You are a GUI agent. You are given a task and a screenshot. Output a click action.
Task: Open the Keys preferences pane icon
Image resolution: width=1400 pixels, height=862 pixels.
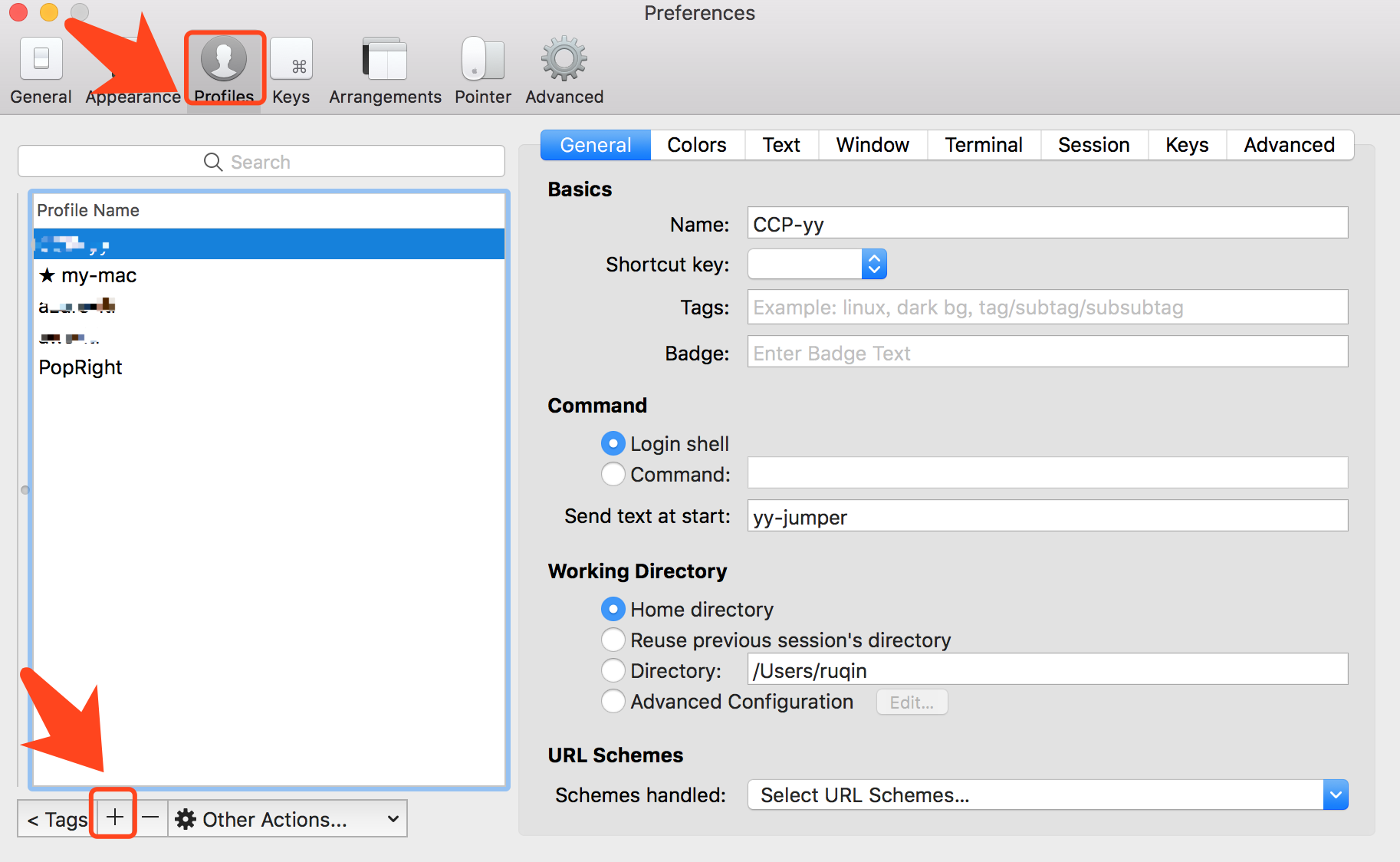click(291, 58)
